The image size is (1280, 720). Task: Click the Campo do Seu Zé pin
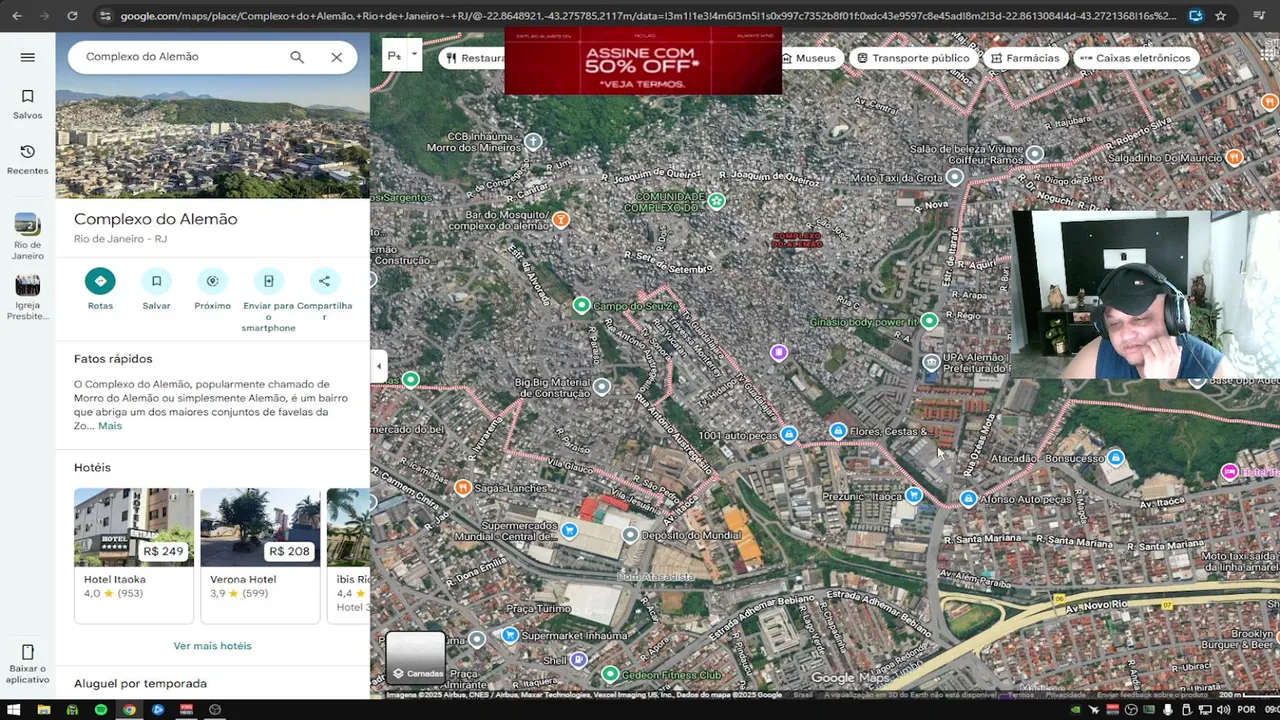pos(581,305)
